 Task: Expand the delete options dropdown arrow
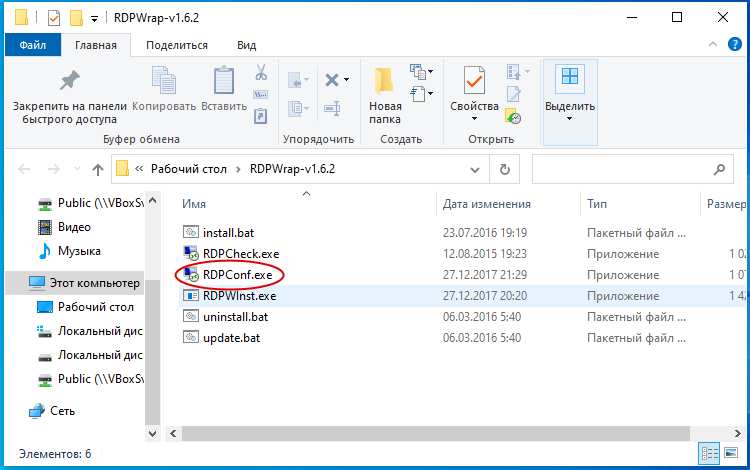point(346,80)
